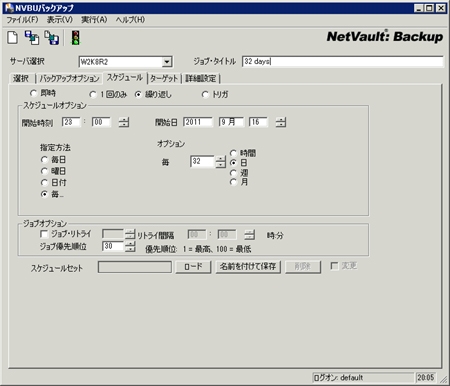
Task: Click the ジョブ・タイトル text field
Action: click(342, 61)
